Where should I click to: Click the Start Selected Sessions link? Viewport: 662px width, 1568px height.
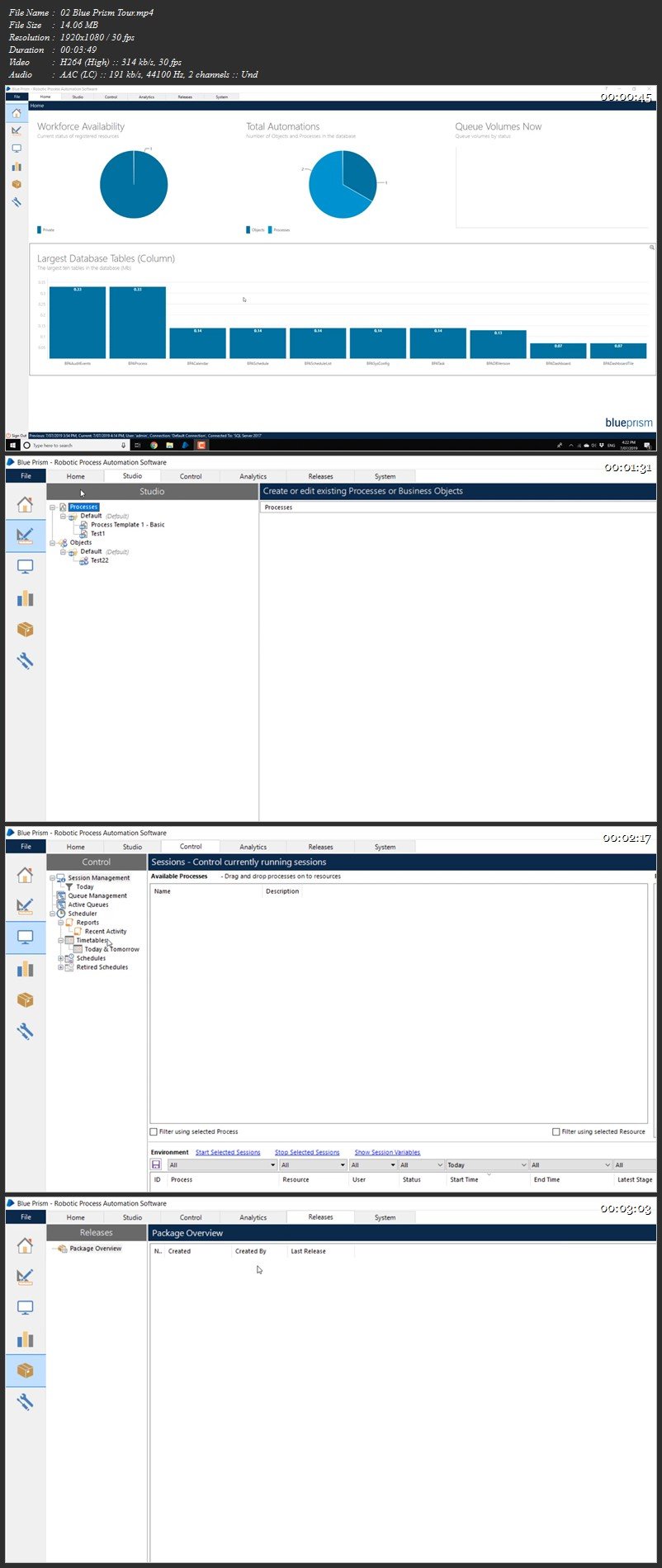click(x=228, y=1152)
